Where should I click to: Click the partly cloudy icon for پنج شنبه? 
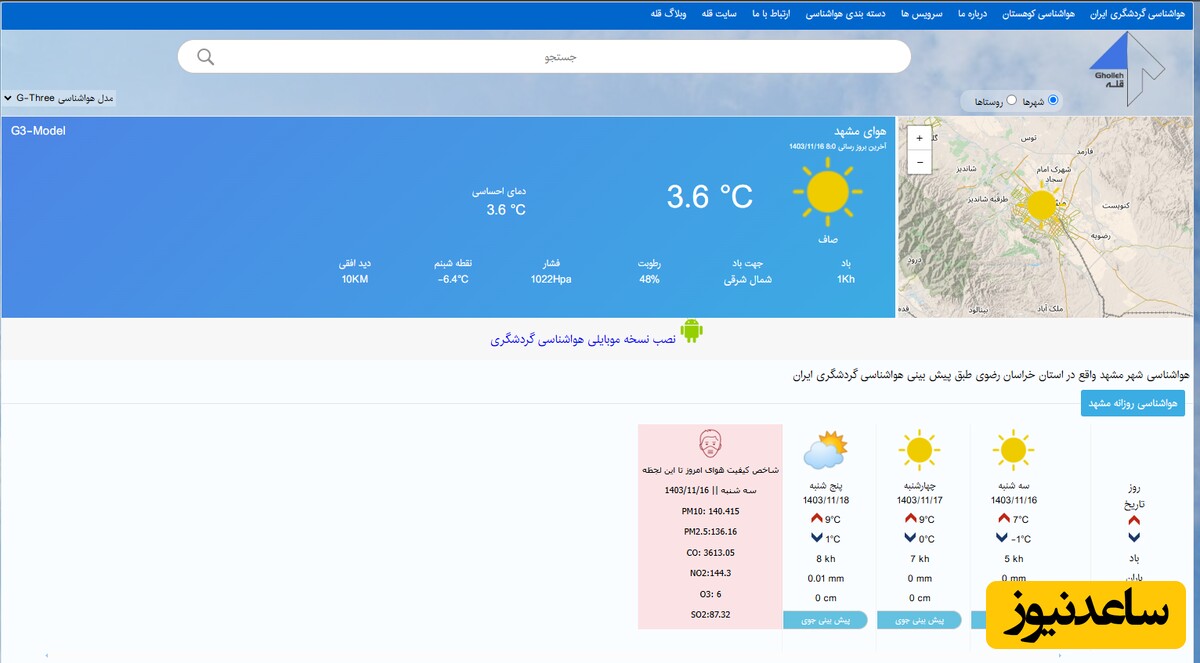coord(825,451)
